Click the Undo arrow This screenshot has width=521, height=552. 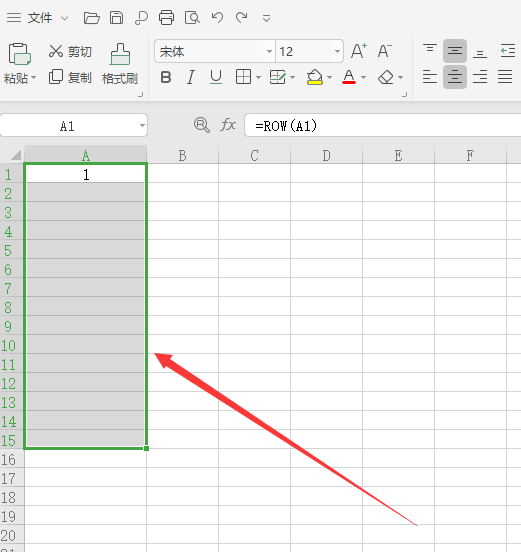point(217,17)
